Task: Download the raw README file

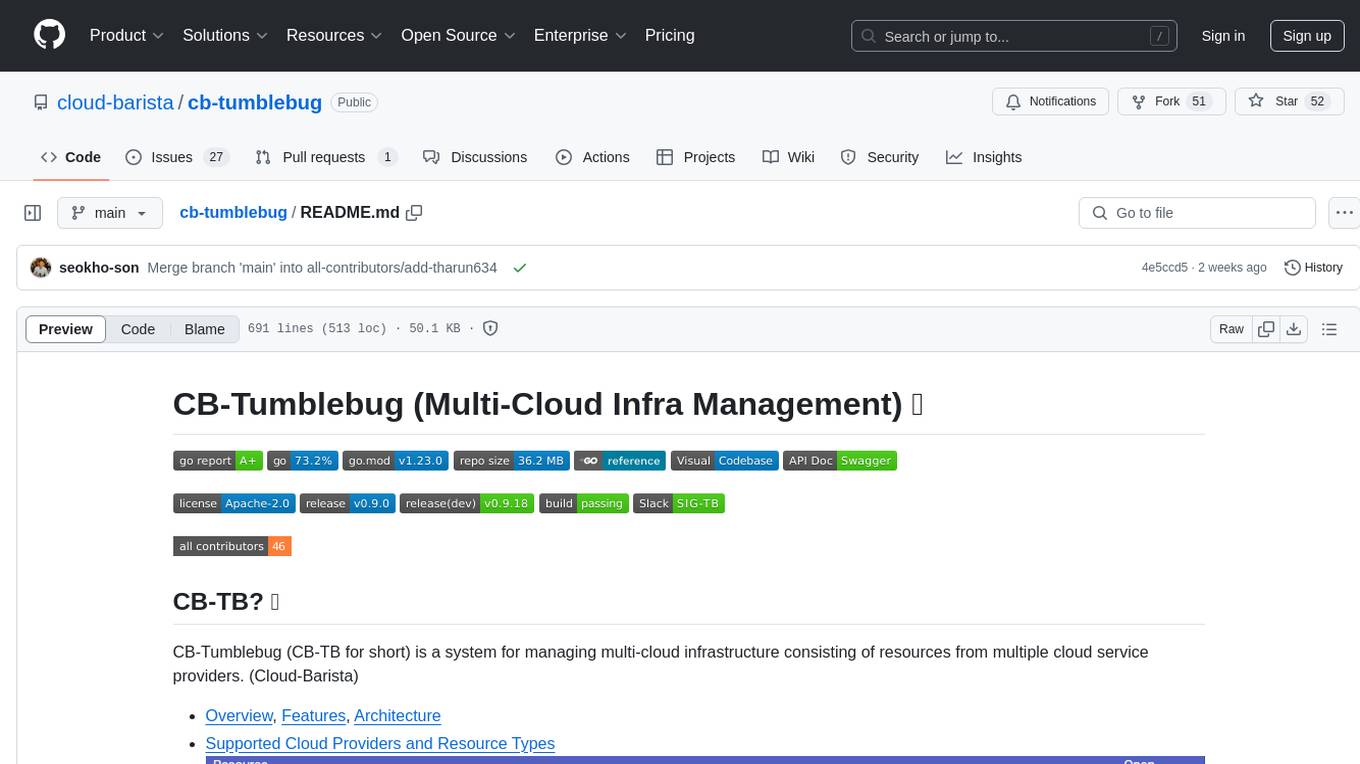Action: click(1293, 329)
